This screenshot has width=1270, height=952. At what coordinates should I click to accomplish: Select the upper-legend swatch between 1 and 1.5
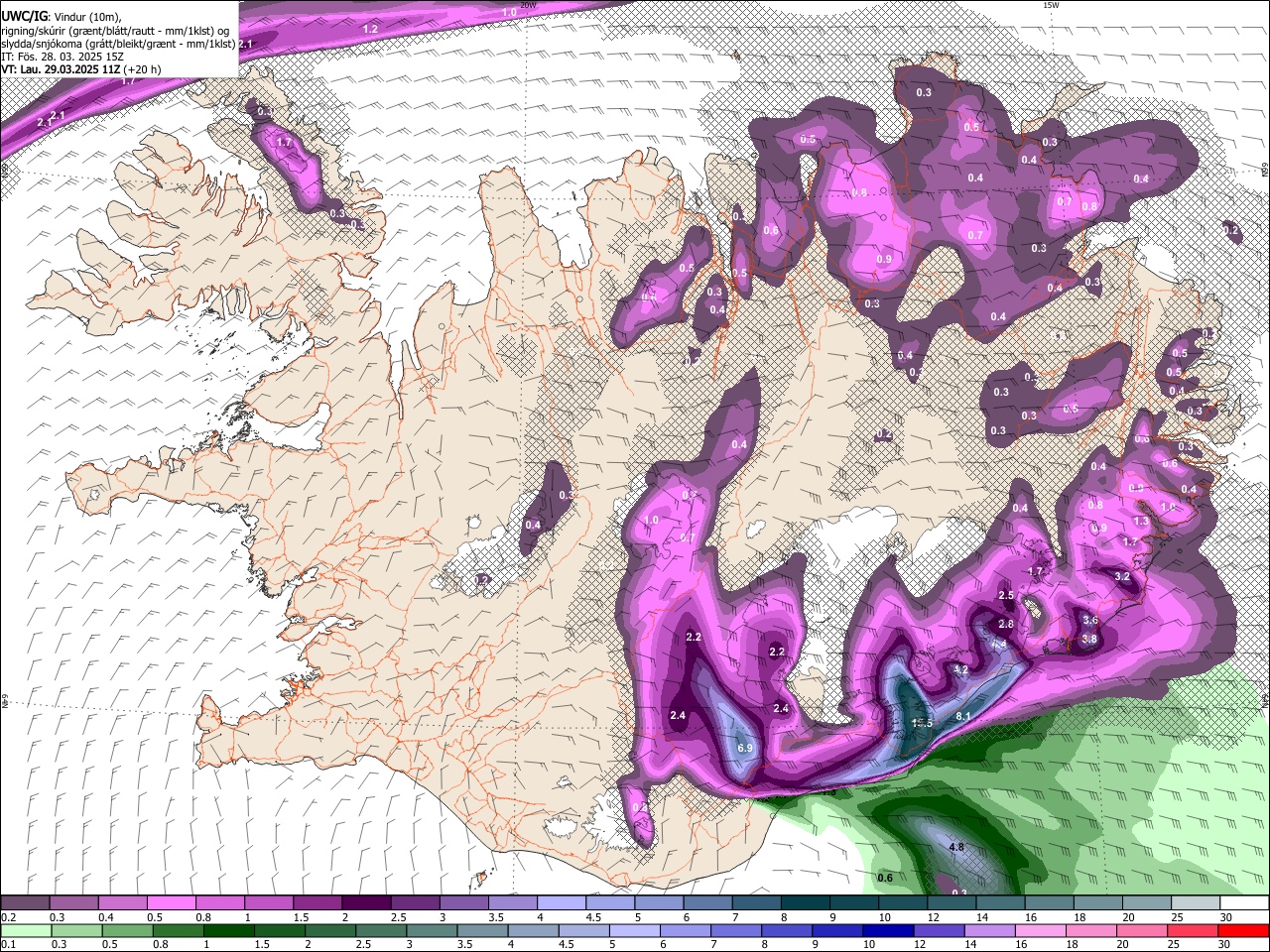tap(269, 902)
